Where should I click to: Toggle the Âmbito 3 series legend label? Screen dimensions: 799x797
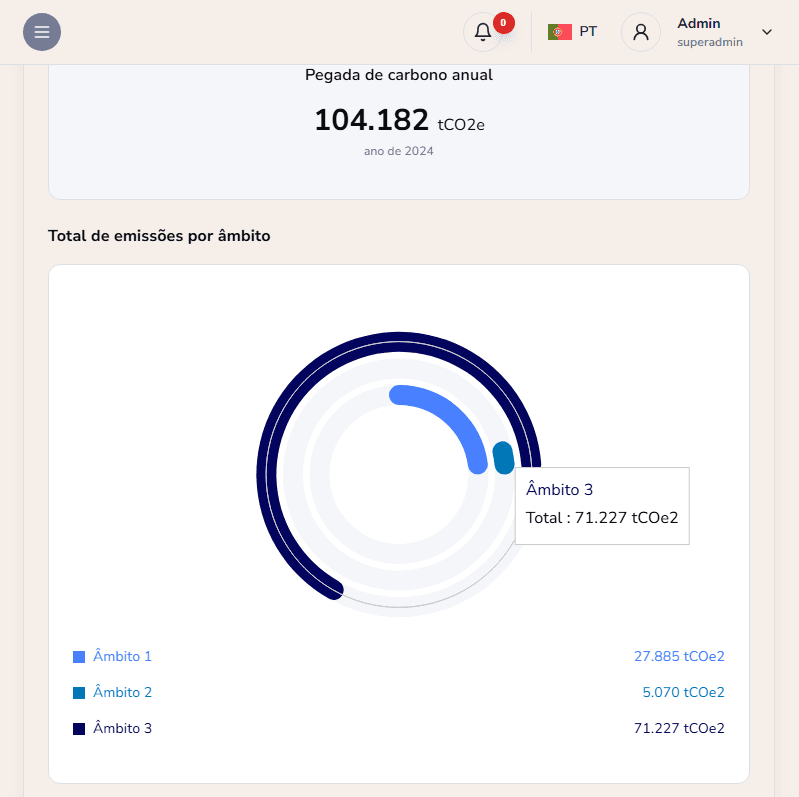pyautogui.click(x=122, y=729)
